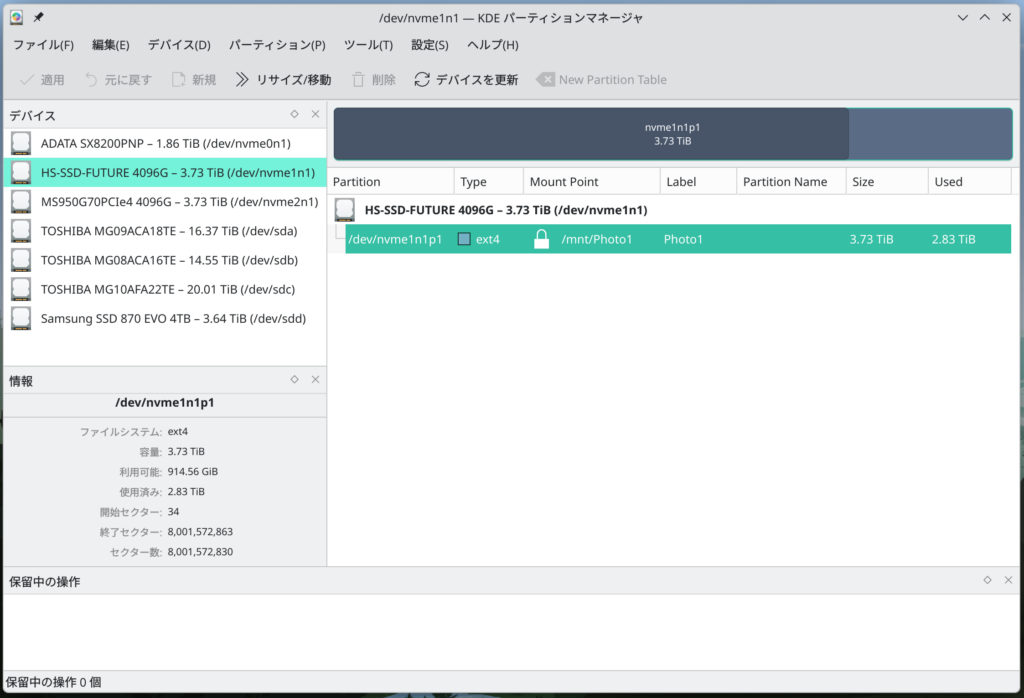Viewport: 1024px width, 698px height.
Task: Open the Partition (パーティション) menu
Action: coord(277,45)
